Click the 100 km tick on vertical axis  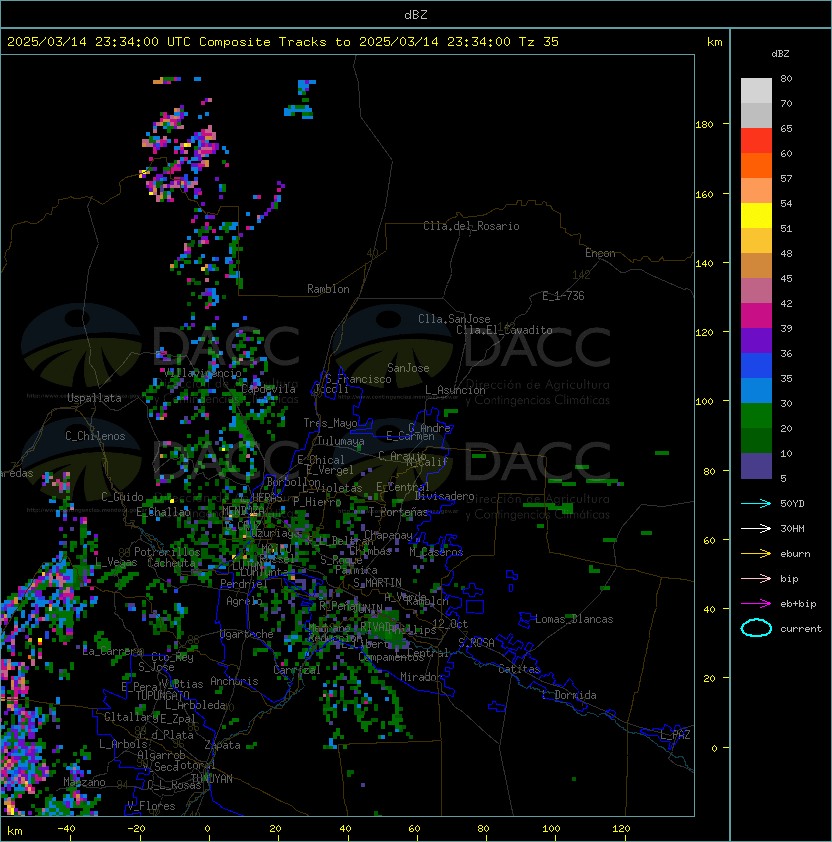[x=704, y=402]
